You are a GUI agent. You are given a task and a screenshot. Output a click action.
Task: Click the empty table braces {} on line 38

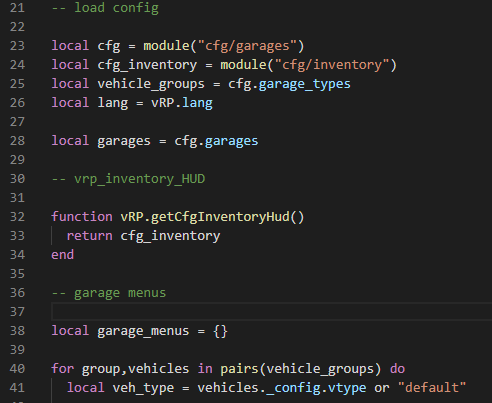coord(220,331)
